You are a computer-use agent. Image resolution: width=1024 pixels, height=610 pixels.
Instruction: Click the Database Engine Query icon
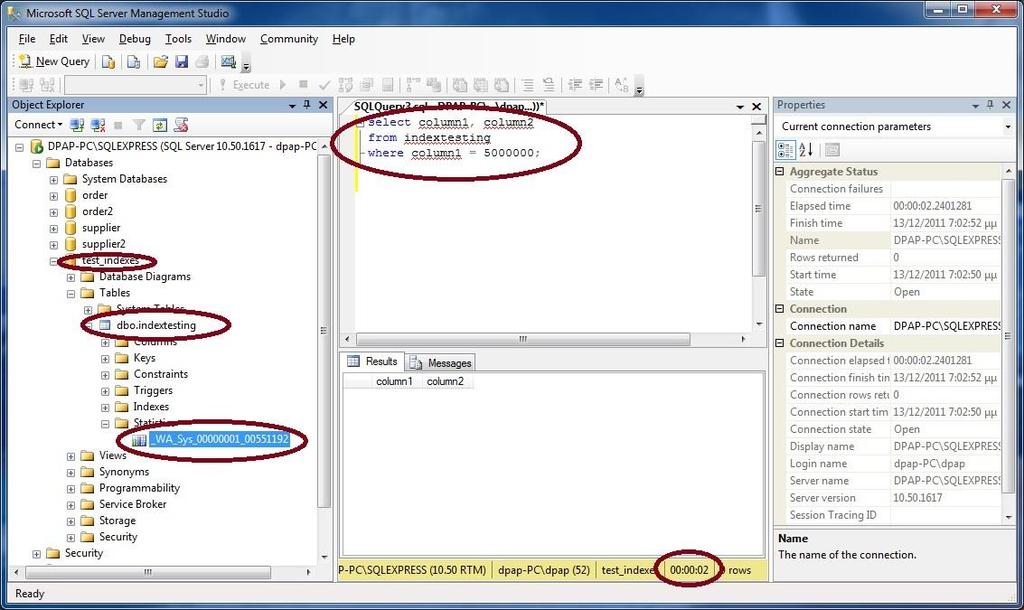pos(108,61)
